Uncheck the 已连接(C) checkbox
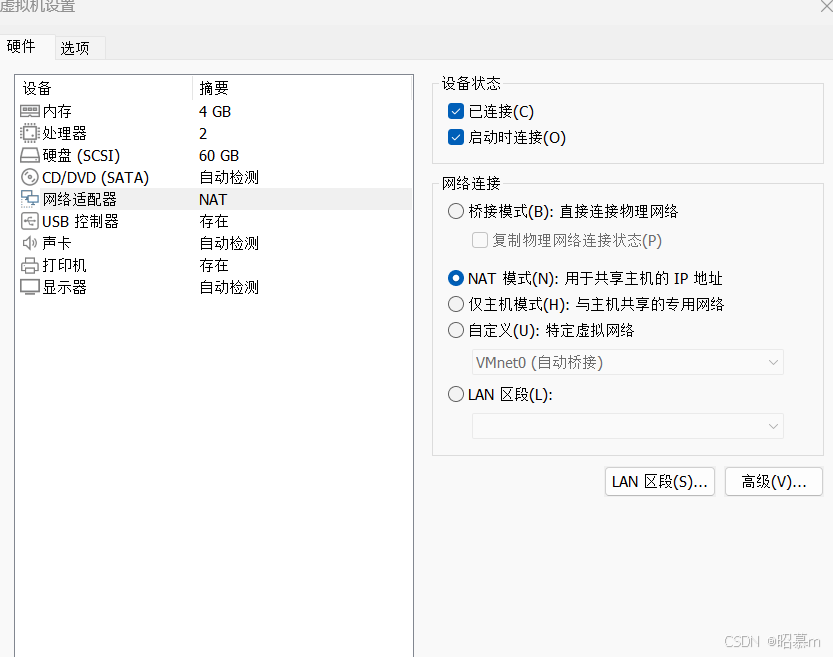Screen dimensions: 833x657 pos(456,111)
